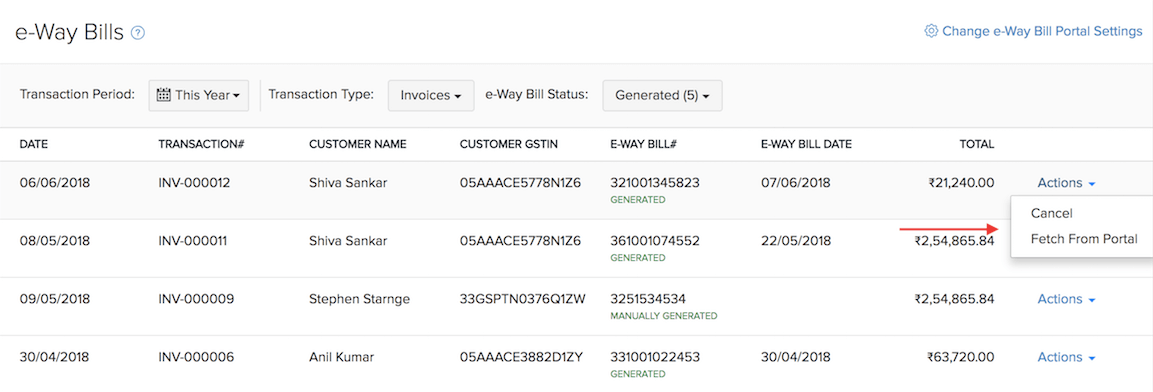Expand Actions dropdown for INV-000009
This screenshot has width=1153, height=392.
tap(1066, 299)
